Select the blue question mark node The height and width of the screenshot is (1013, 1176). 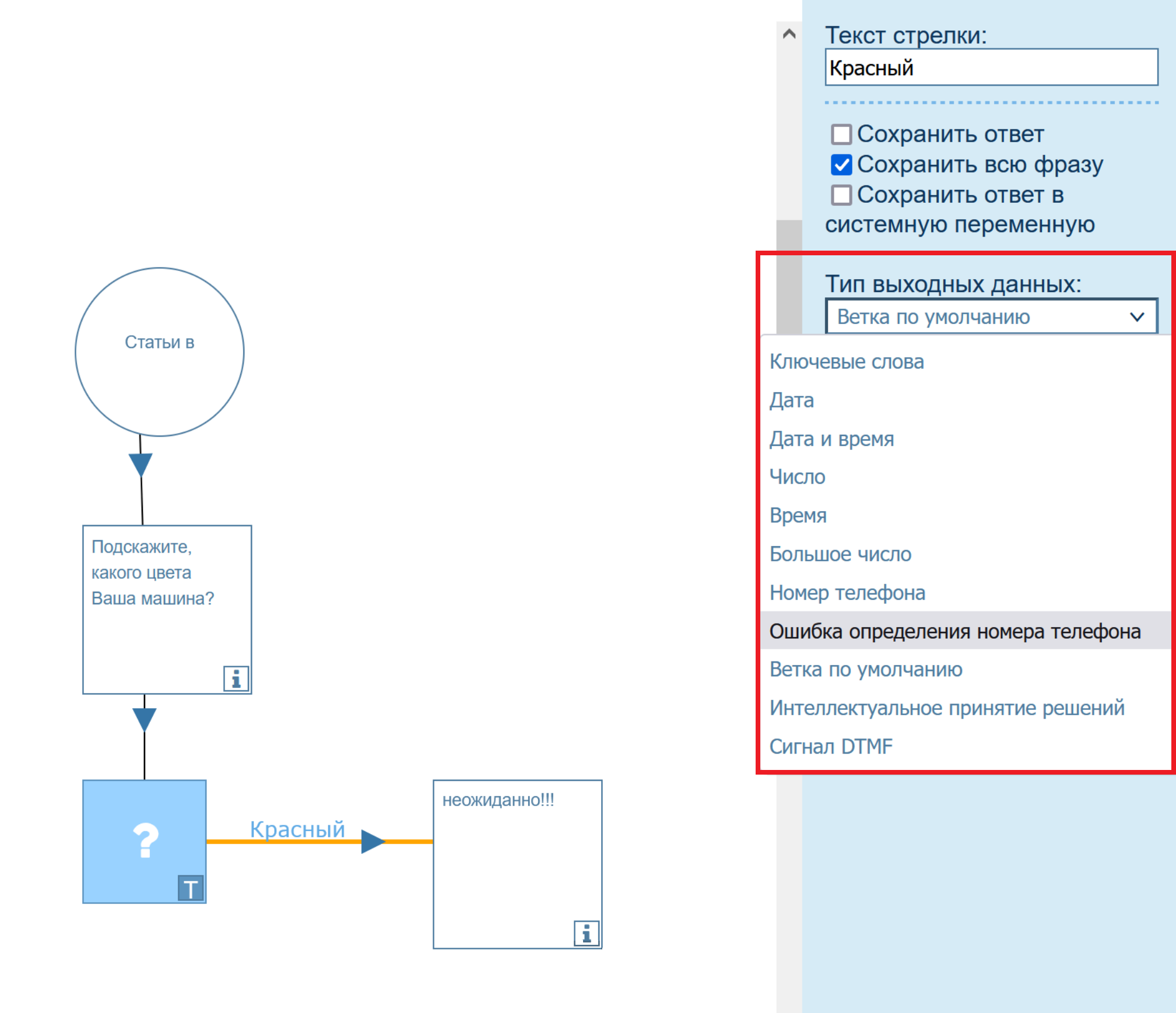click(x=144, y=841)
